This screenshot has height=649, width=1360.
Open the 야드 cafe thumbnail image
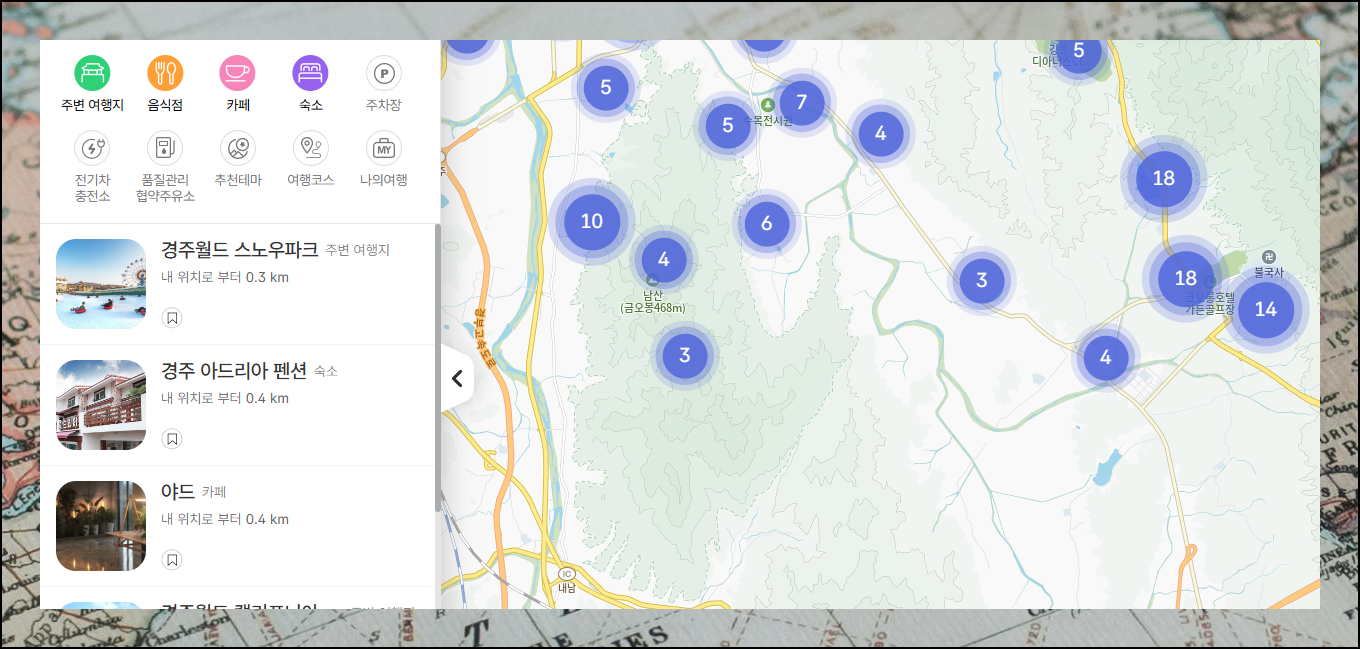(101, 526)
